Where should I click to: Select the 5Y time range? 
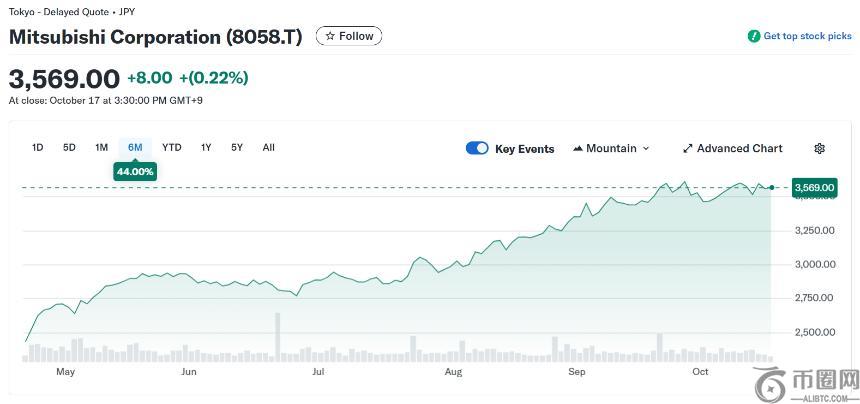click(237, 148)
